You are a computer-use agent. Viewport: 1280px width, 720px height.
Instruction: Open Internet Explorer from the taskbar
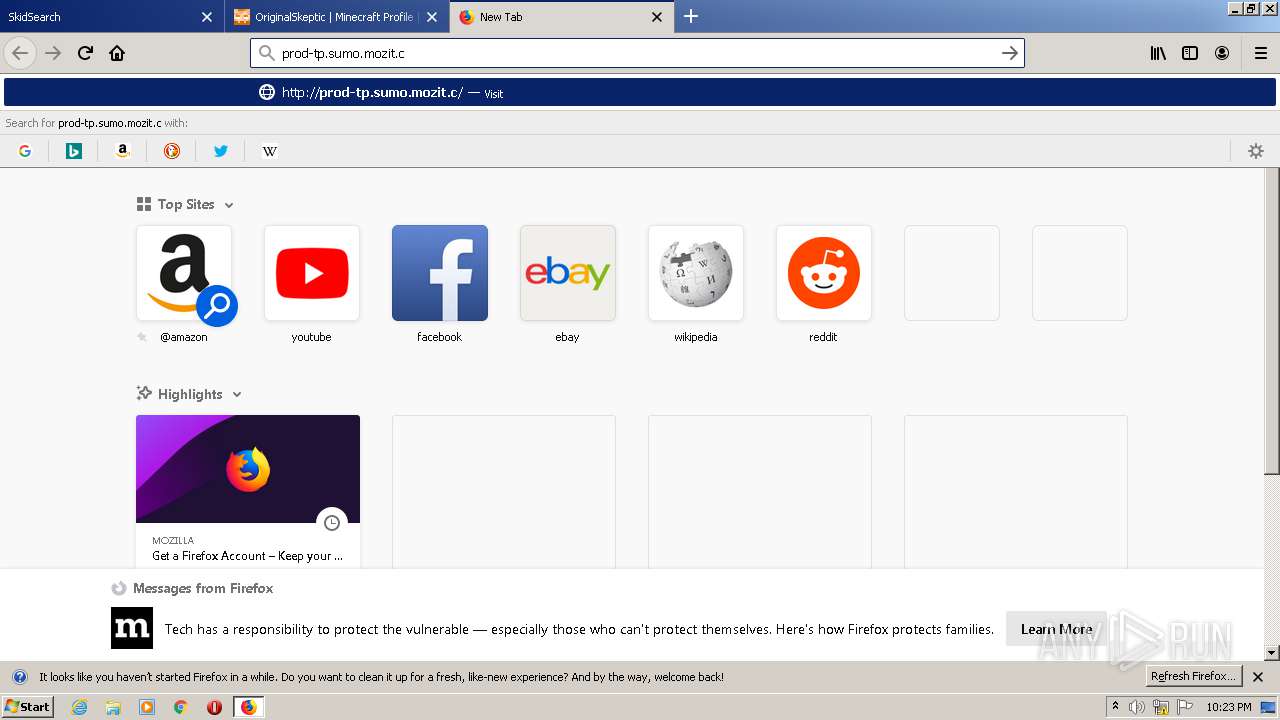(x=80, y=707)
